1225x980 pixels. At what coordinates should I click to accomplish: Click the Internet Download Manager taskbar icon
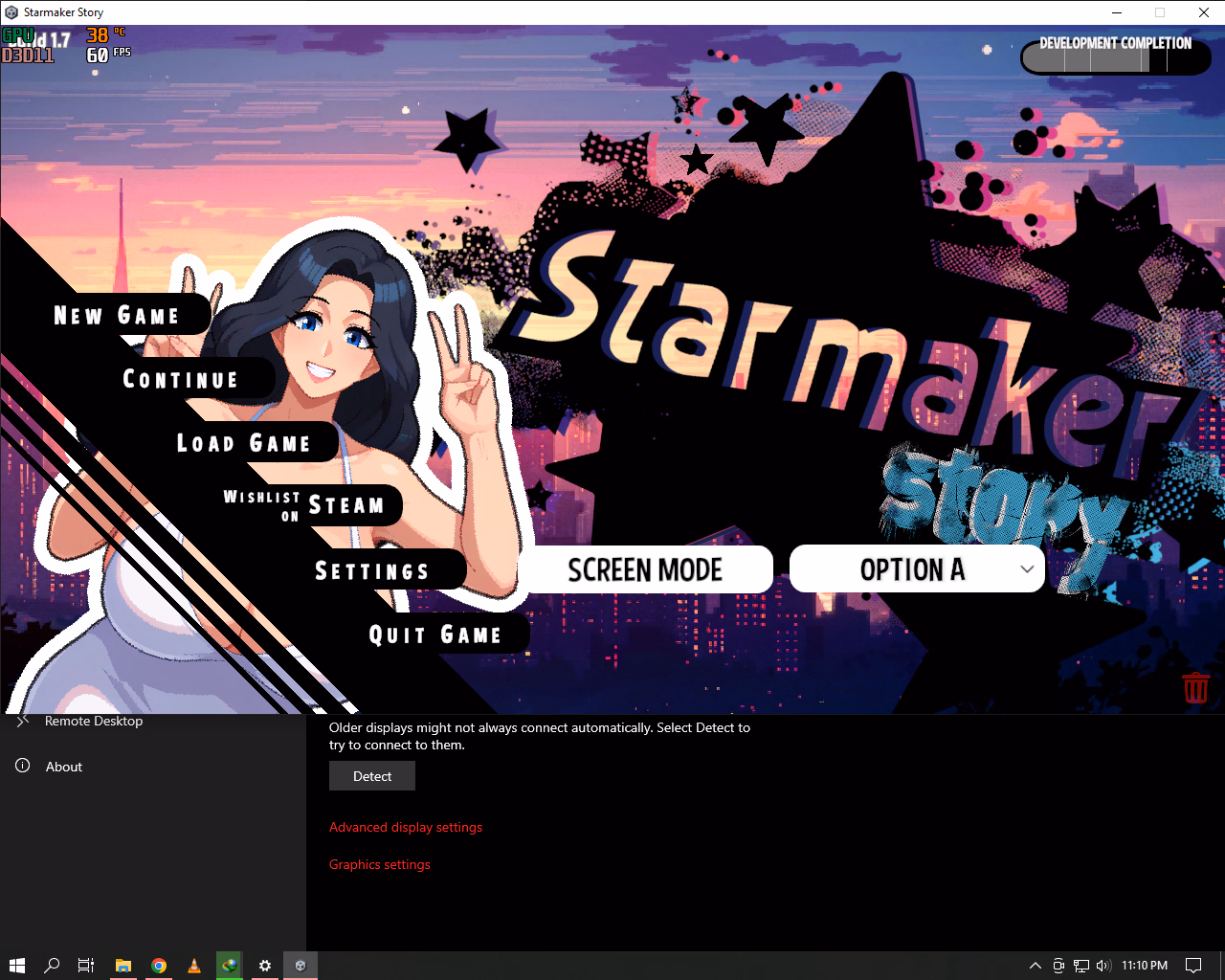pos(230,966)
